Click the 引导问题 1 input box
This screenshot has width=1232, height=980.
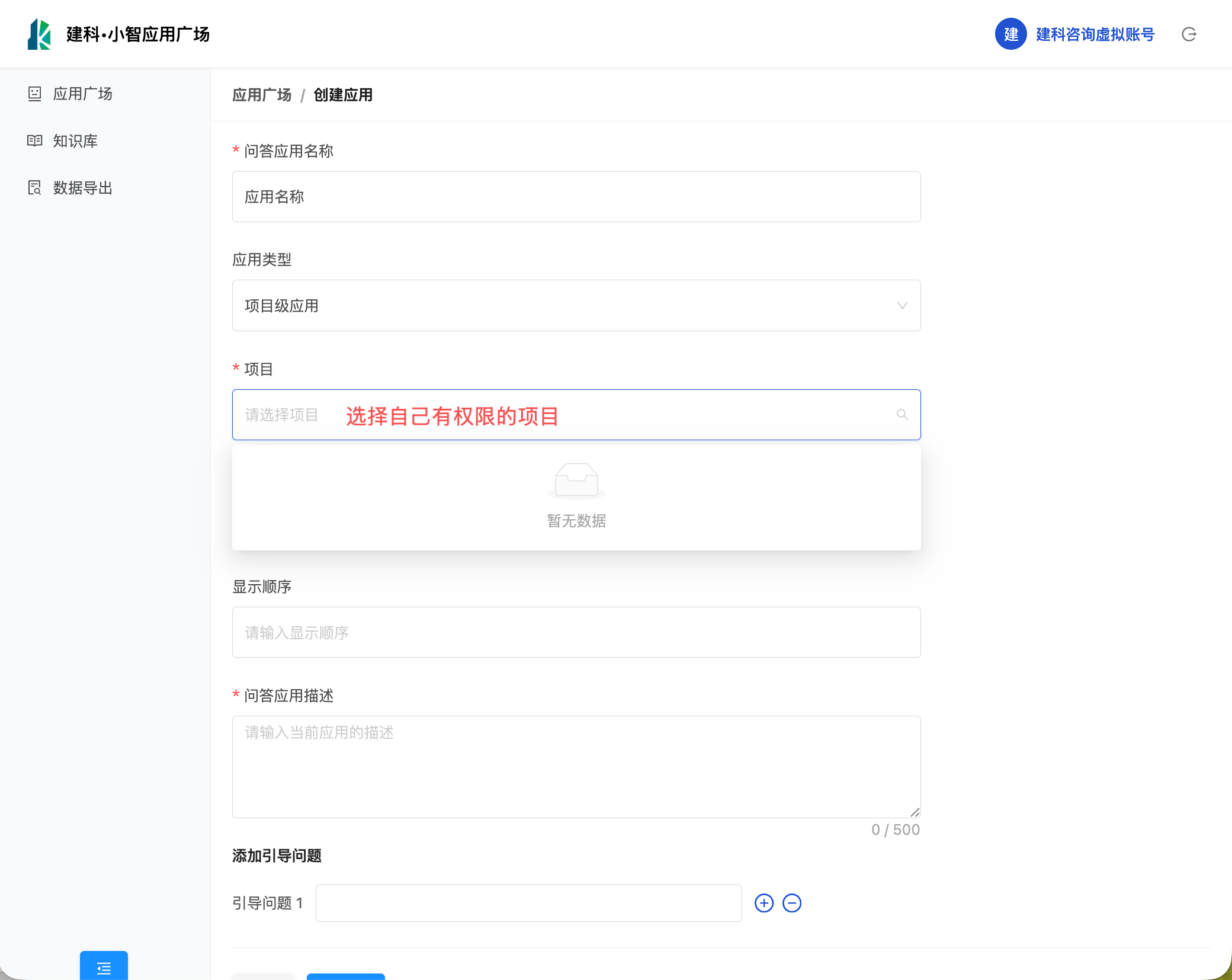528,903
